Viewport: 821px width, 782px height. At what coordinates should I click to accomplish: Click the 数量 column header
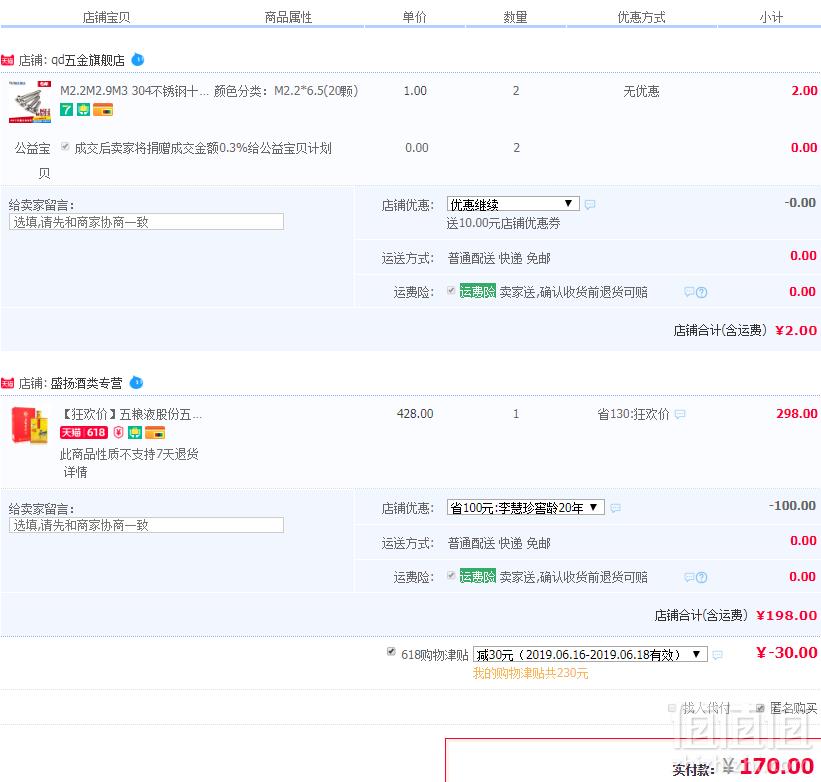(x=515, y=17)
